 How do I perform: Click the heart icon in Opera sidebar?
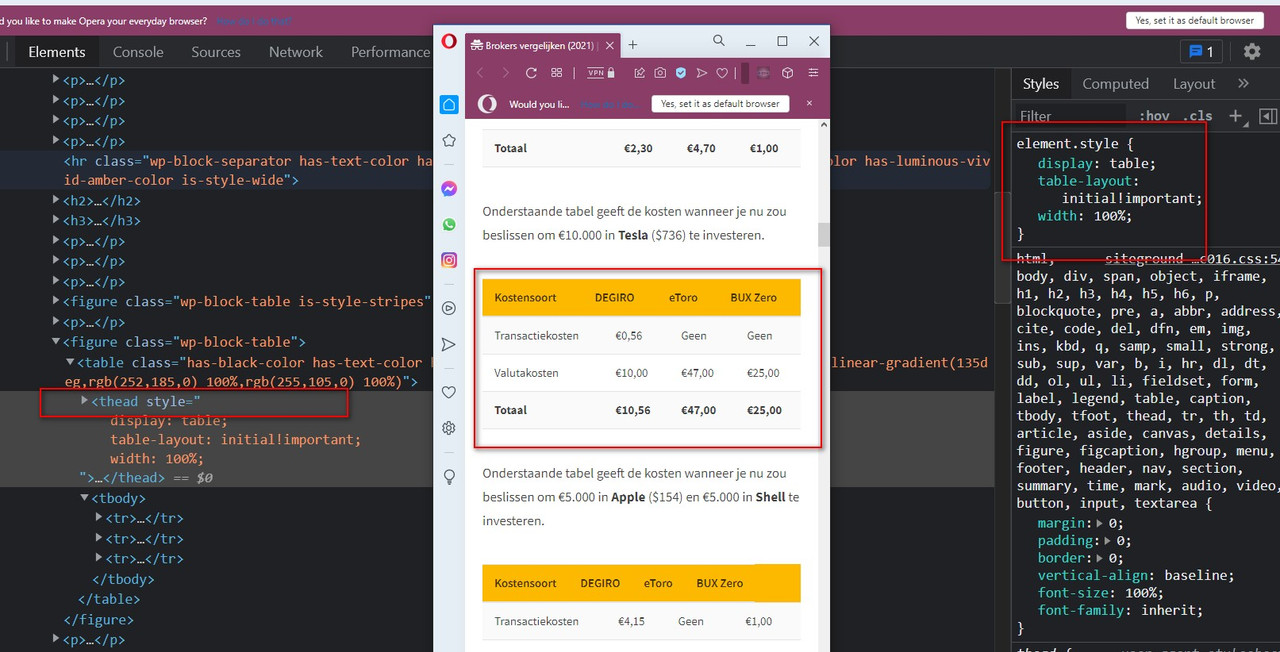pyautogui.click(x=449, y=392)
